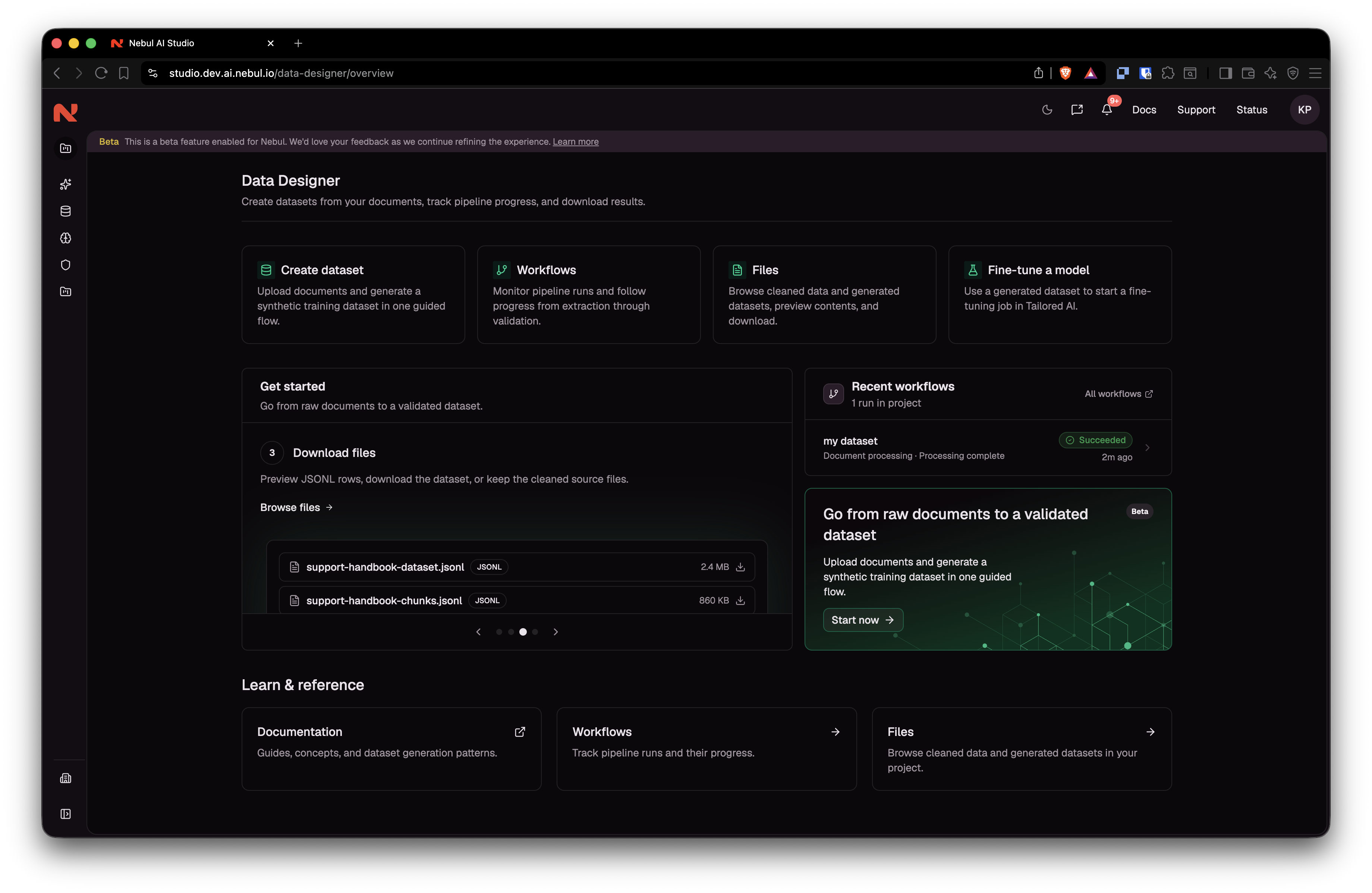Viewport: 1372px width, 893px height.
Task: Open notifications bell icon
Action: [1106, 110]
